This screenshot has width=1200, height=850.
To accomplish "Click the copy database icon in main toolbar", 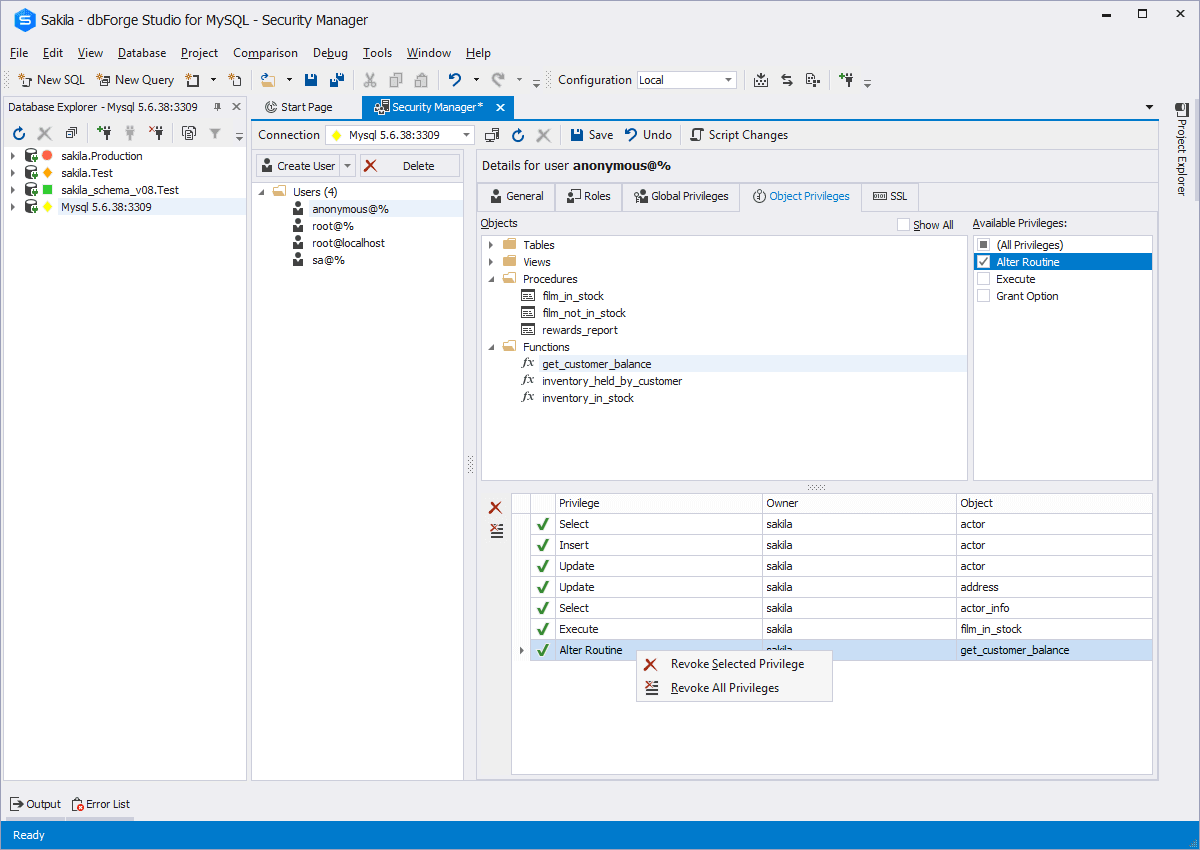I will (812, 80).
